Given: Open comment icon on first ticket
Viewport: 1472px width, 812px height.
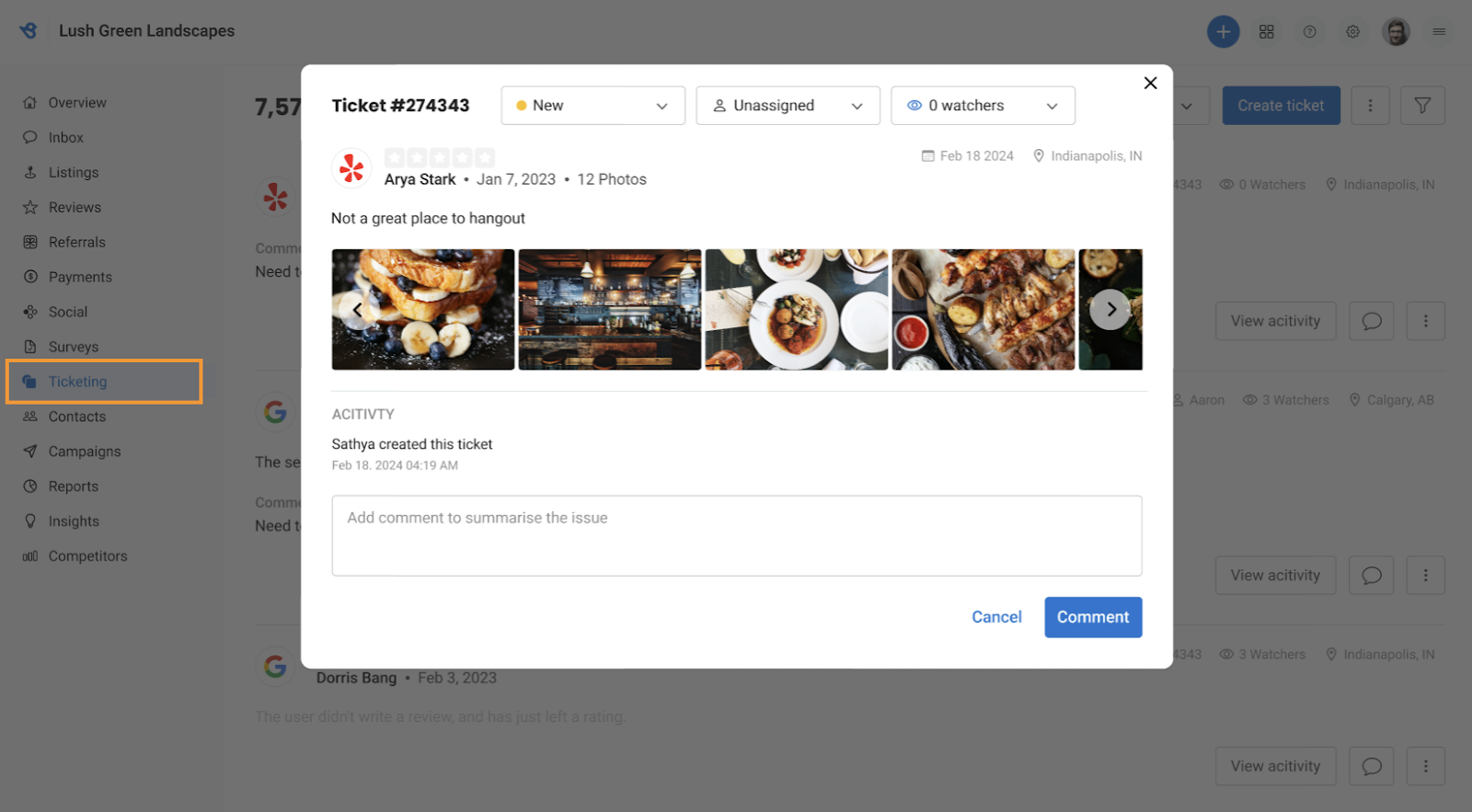Looking at the screenshot, I should click(1372, 321).
